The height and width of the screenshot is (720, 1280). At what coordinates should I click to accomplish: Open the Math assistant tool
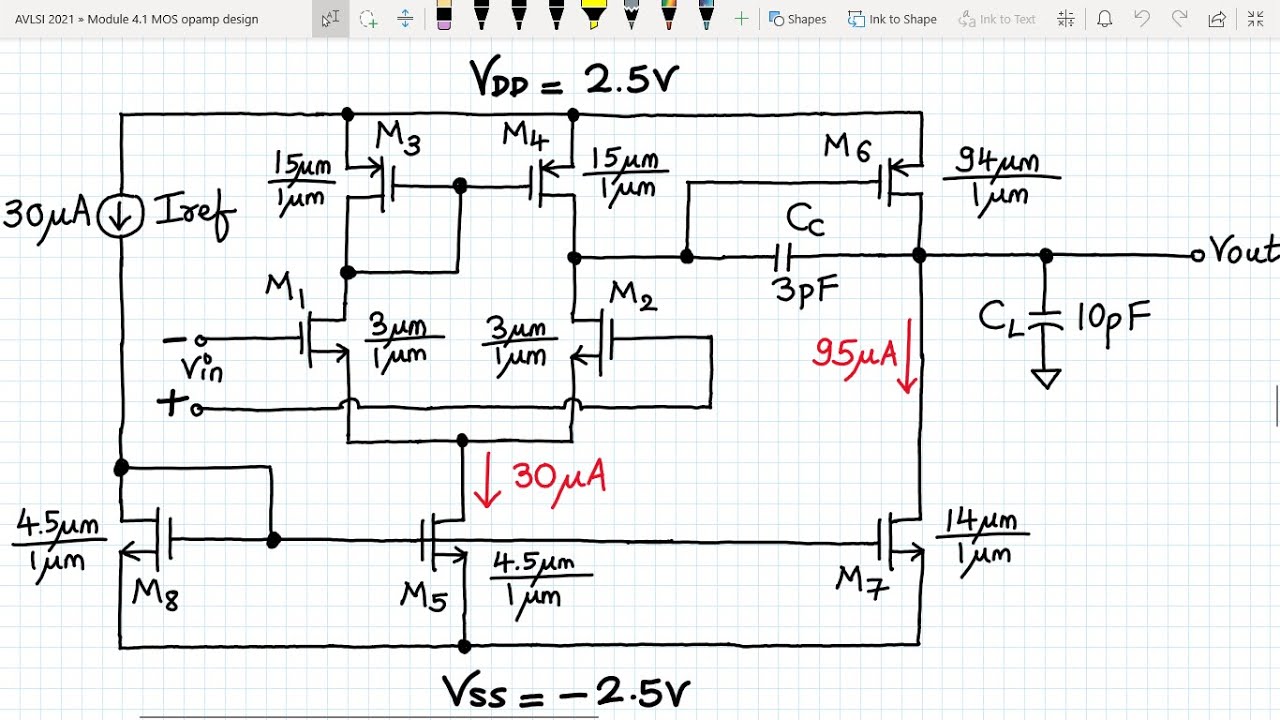pyautogui.click(x=1066, y=19)
